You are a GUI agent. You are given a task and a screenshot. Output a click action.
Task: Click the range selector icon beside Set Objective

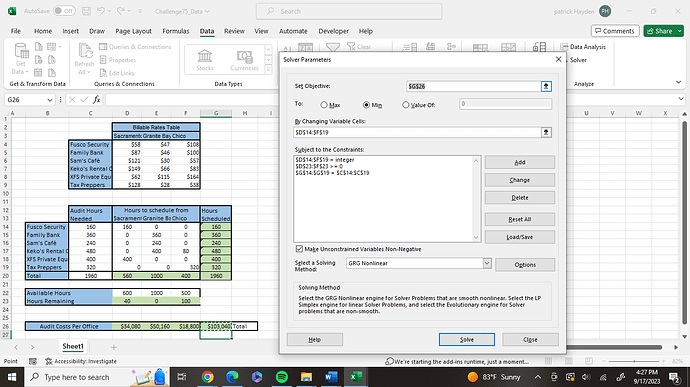click(546, 86)
